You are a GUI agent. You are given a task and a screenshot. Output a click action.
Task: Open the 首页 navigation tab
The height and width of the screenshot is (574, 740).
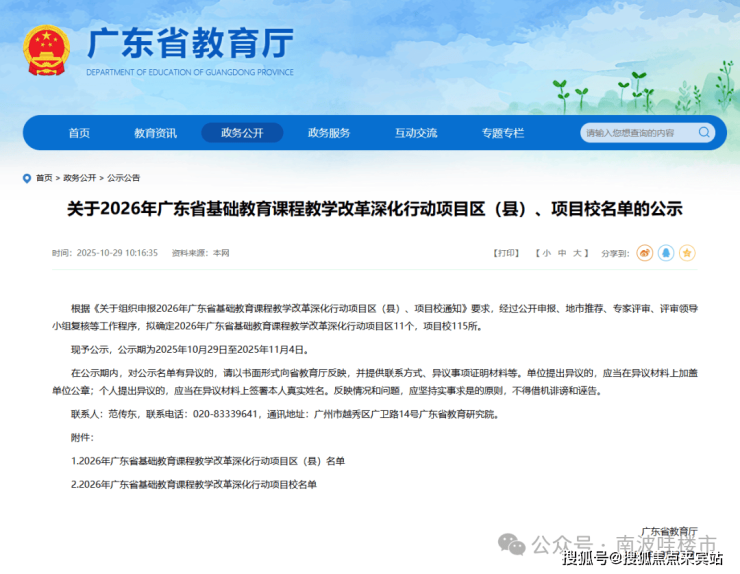pyautogui.click(x=79, y=133)
